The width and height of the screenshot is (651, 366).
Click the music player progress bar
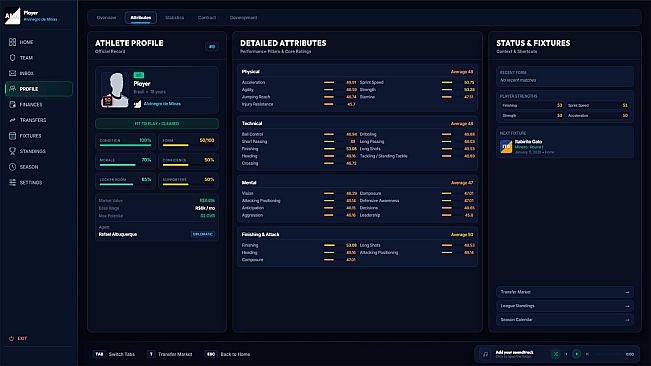pyautogui.click(x=607, y=354)
